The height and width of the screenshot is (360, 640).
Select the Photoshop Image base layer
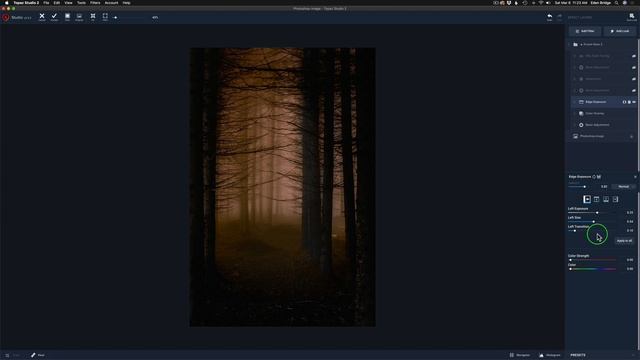[602, 136]
